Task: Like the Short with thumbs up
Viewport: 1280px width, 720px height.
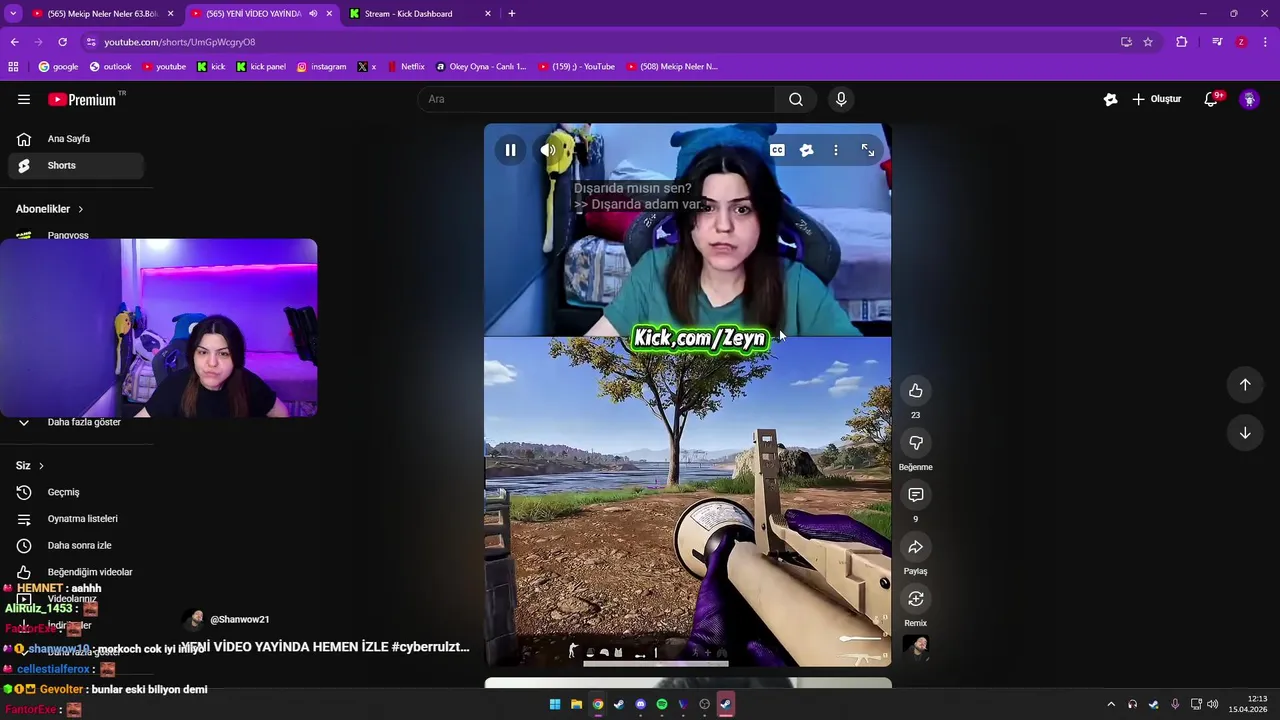Action: point(915,390)
